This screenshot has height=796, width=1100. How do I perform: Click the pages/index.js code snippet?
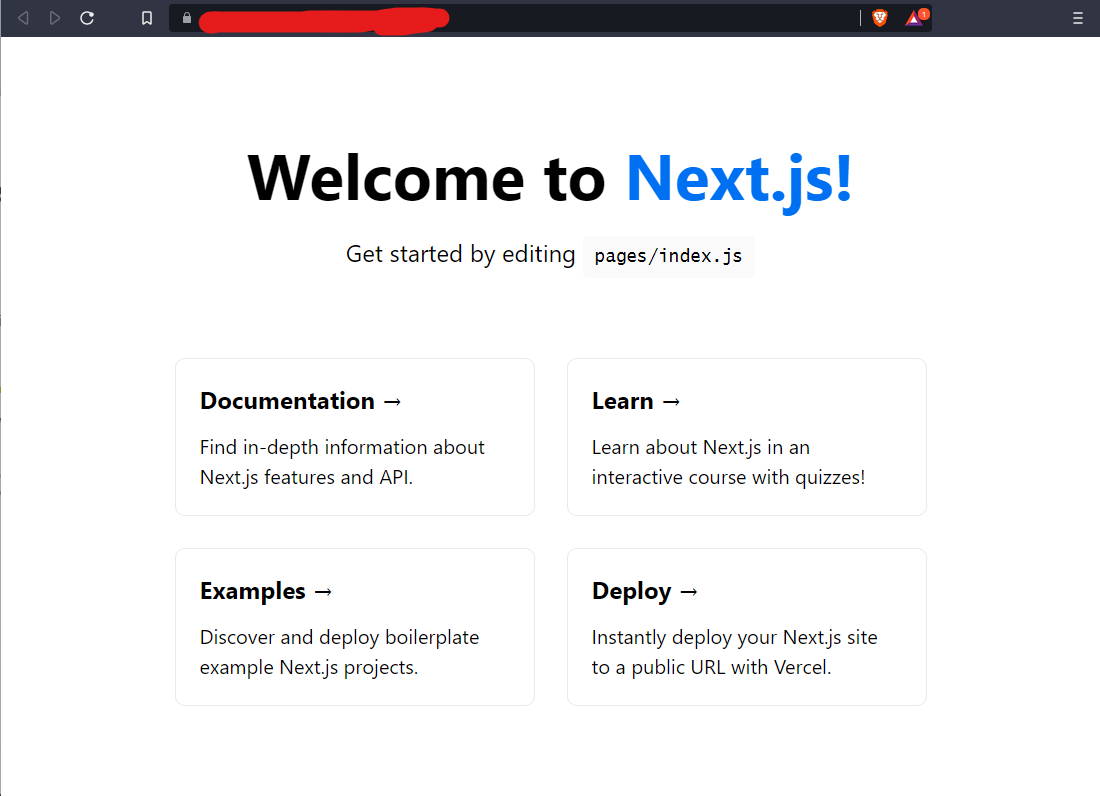point(669,256)
